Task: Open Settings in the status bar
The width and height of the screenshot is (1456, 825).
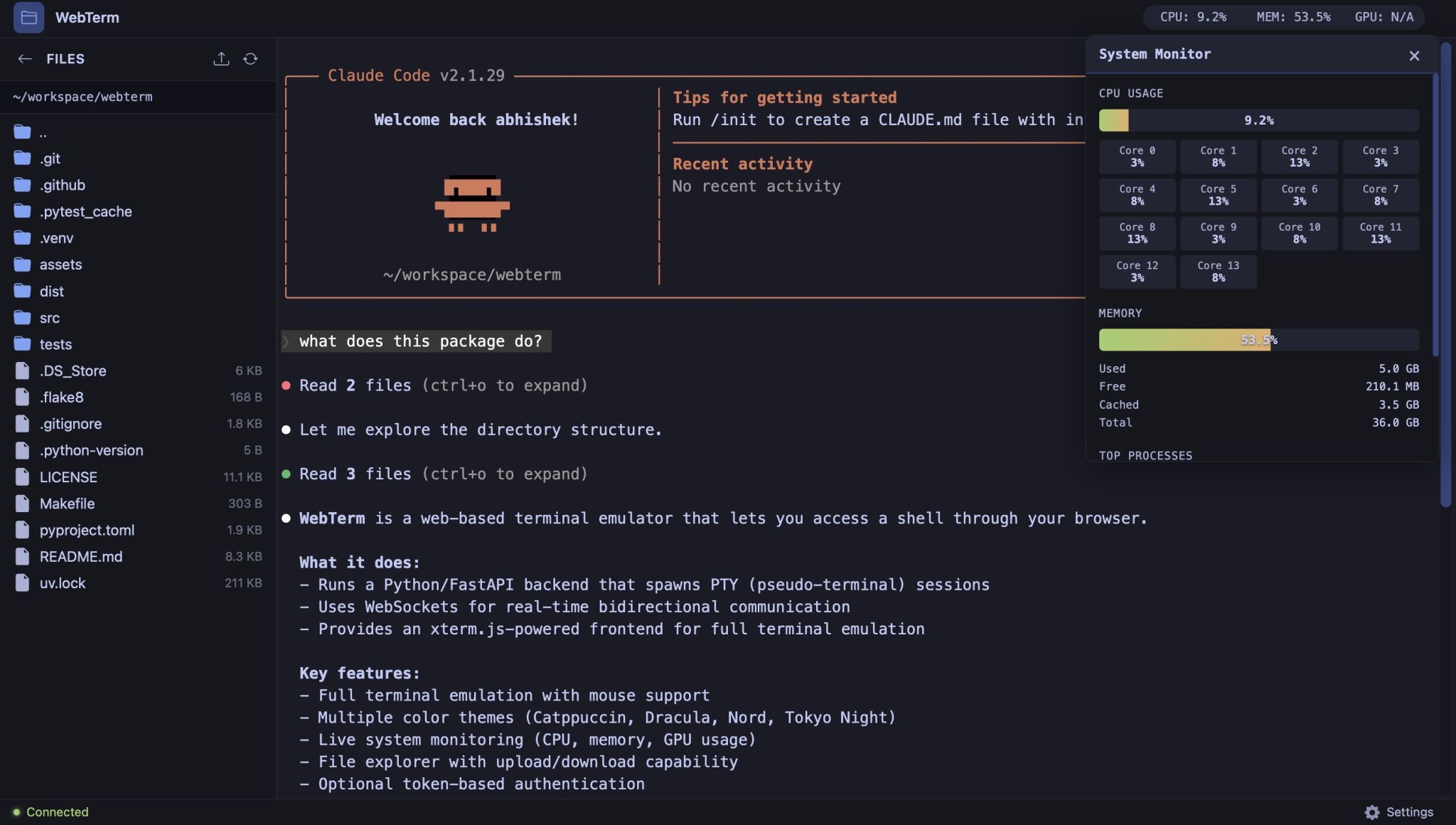Action: point(1398,812)
